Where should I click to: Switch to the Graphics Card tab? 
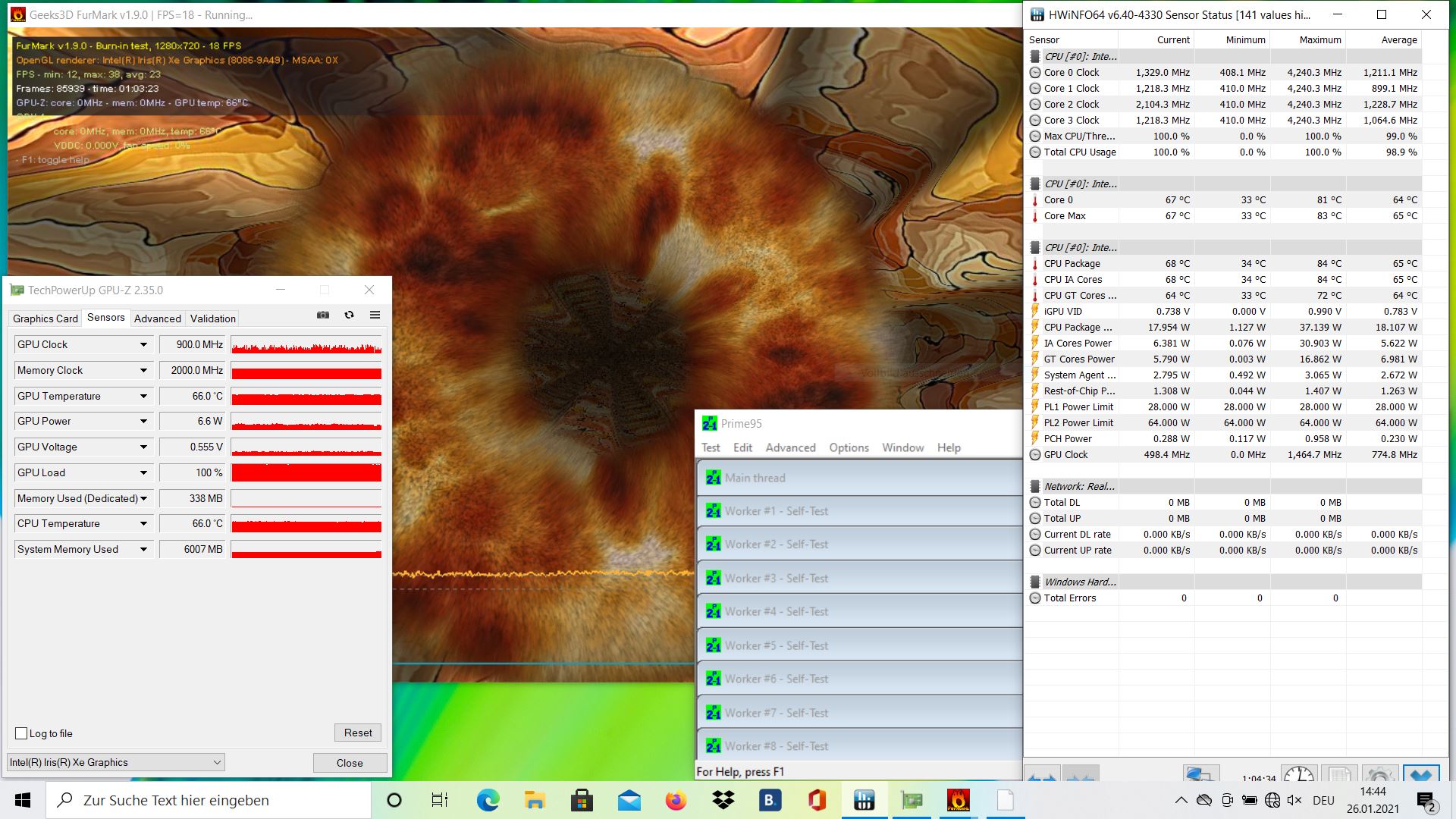(45, 318)
